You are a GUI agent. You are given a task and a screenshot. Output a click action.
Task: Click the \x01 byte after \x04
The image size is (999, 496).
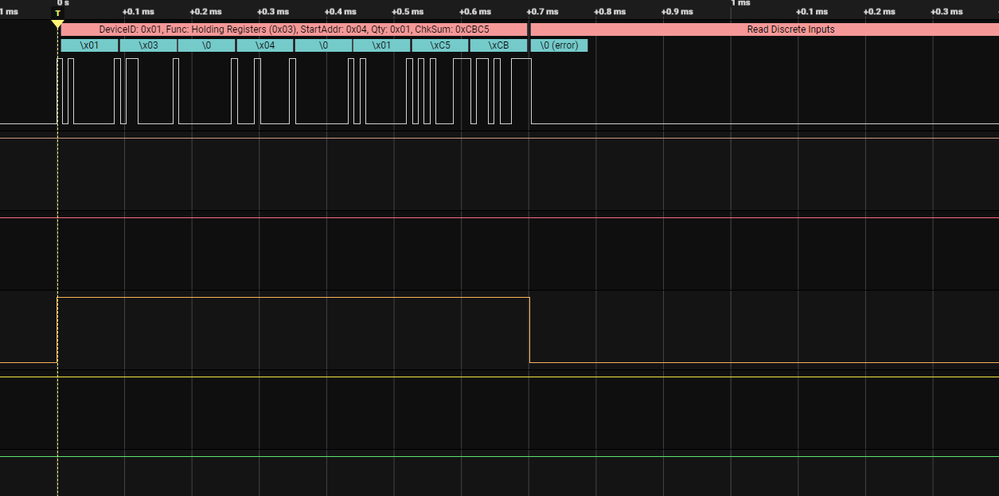tap(381, 45)
